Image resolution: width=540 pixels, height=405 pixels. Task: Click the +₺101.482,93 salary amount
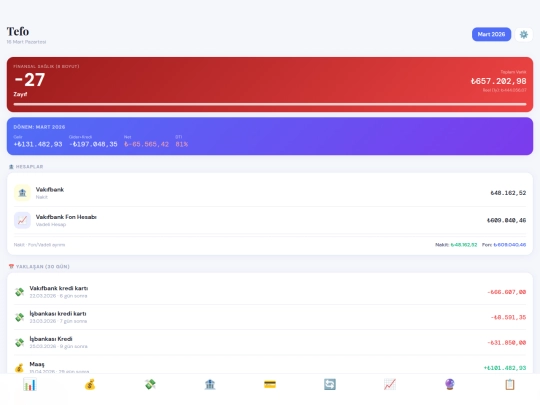(x=505, y=368)
